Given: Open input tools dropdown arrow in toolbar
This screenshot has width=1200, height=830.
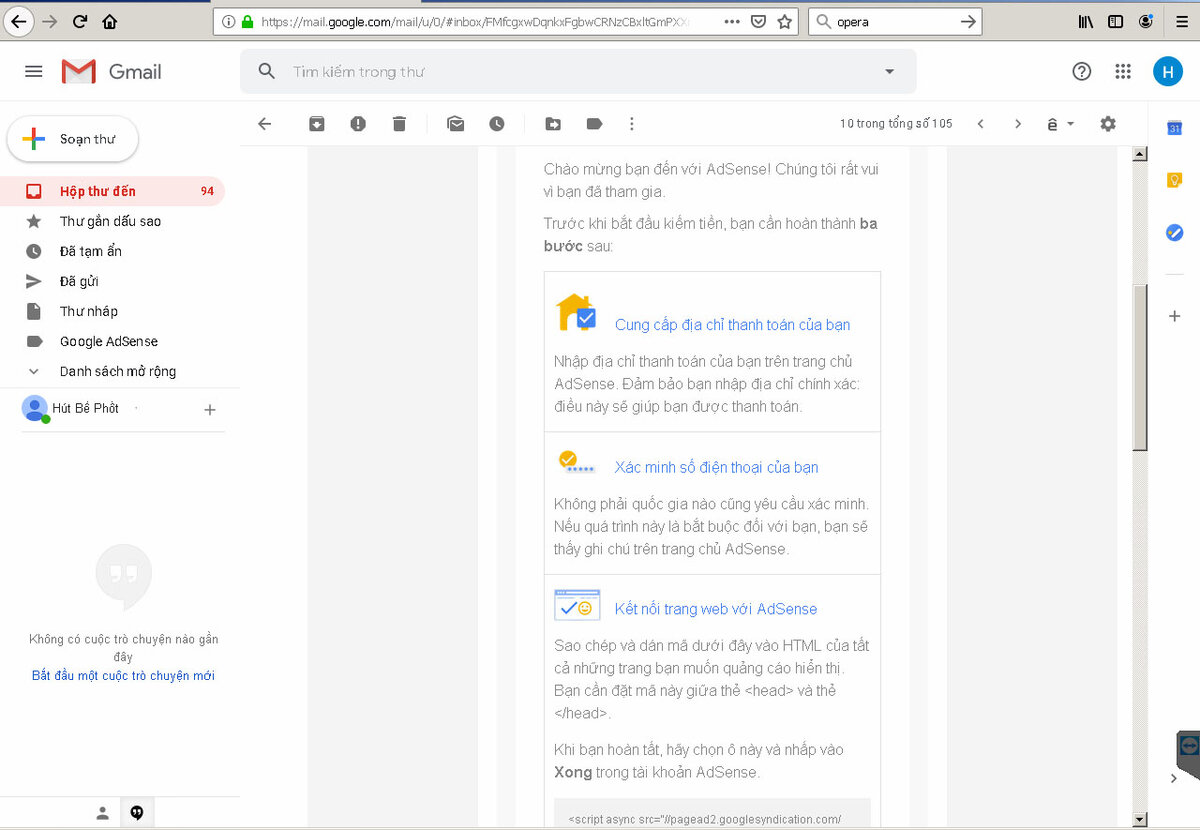Looking at the screenshot, I should tap(1071, 124).
